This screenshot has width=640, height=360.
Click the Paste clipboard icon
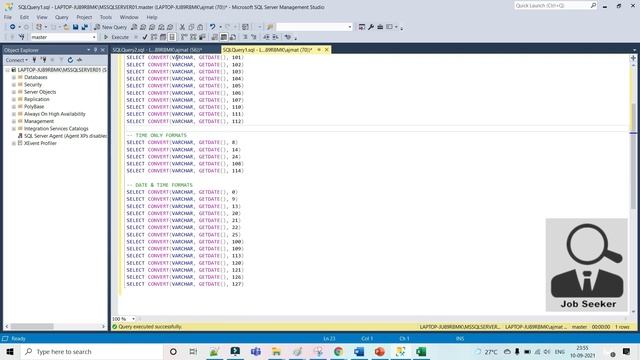pyautogui.click(x=200, y=27)
